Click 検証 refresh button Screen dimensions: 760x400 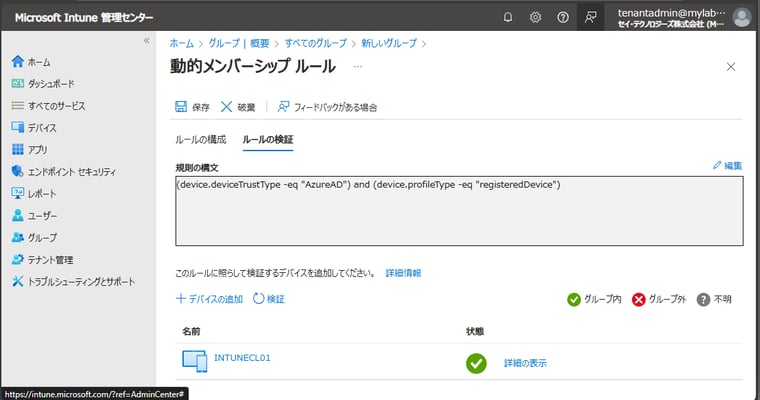269,299
